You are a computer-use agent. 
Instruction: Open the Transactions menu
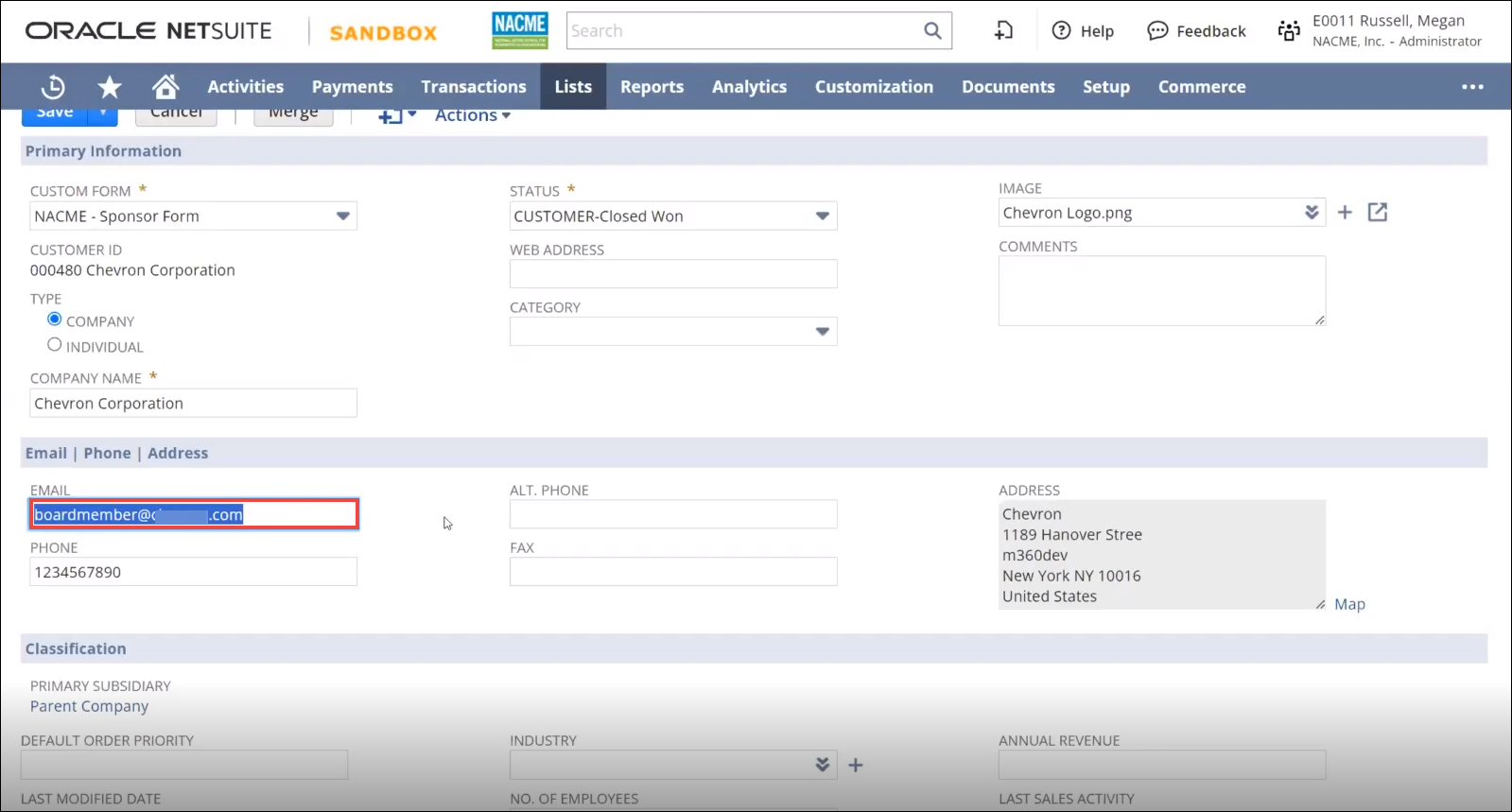pos(474,87)
